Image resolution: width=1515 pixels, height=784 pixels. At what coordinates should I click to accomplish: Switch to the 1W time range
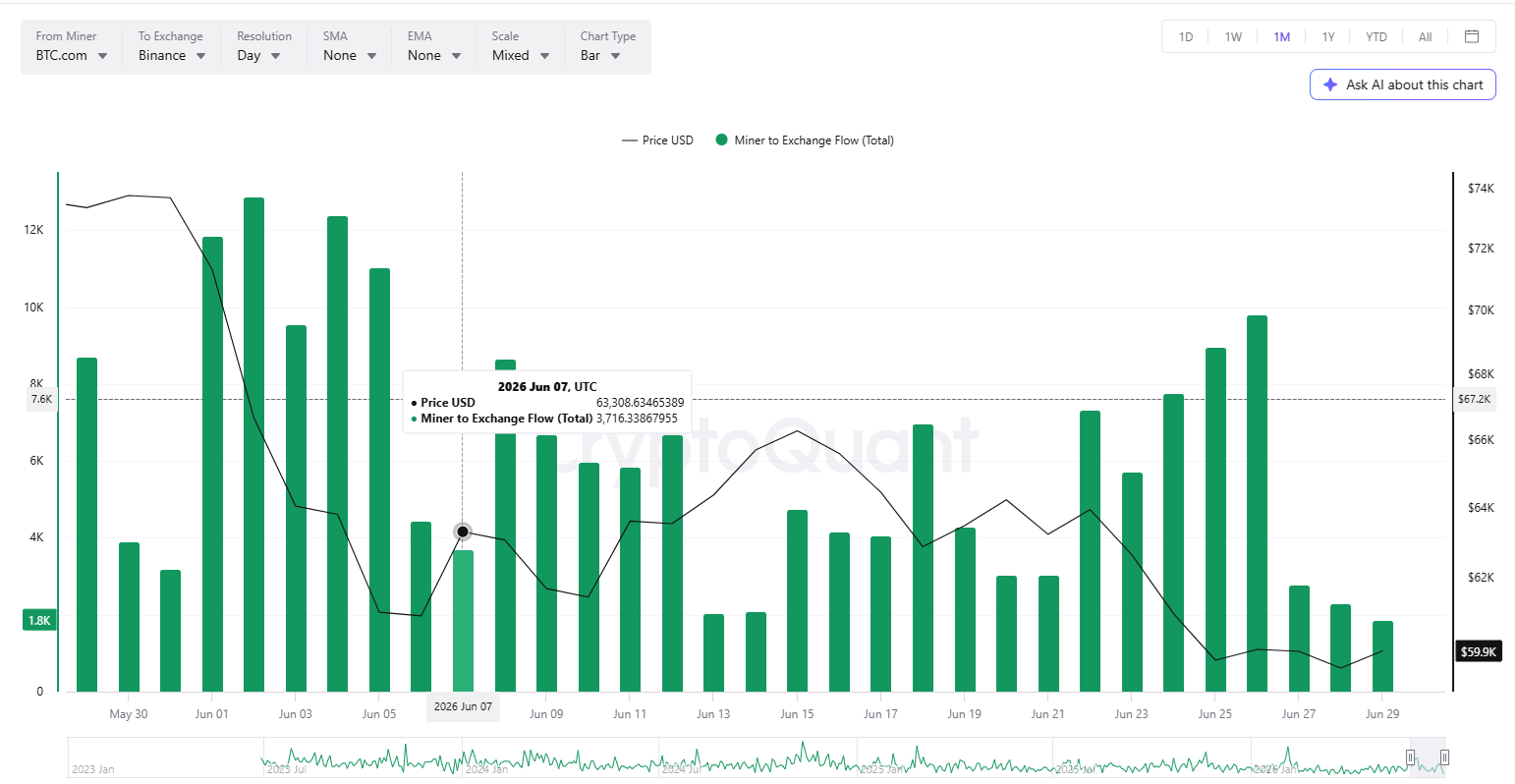coord(1233,36)
